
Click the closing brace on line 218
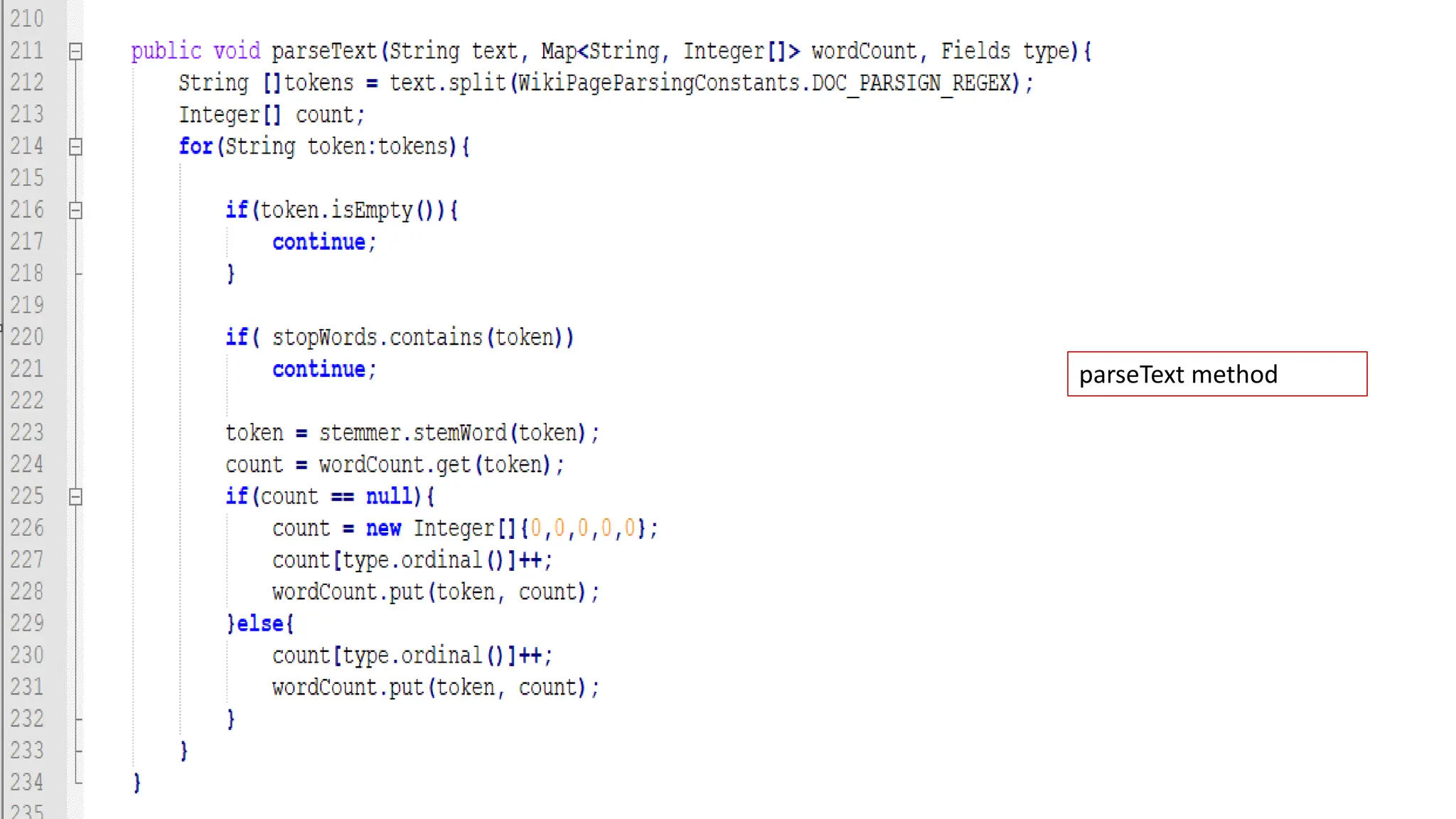(x=231, y=274)
